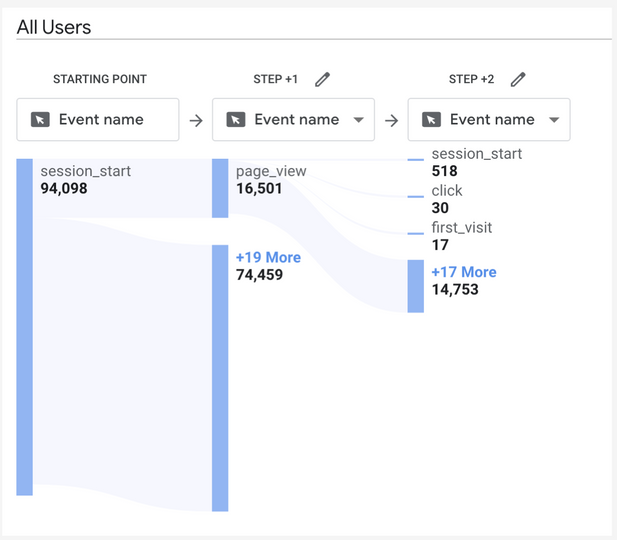Image resolution: width=617 pixels, height=540 pixels.
Task: Select the Starting Point Event name box
Action: (98, 120)
